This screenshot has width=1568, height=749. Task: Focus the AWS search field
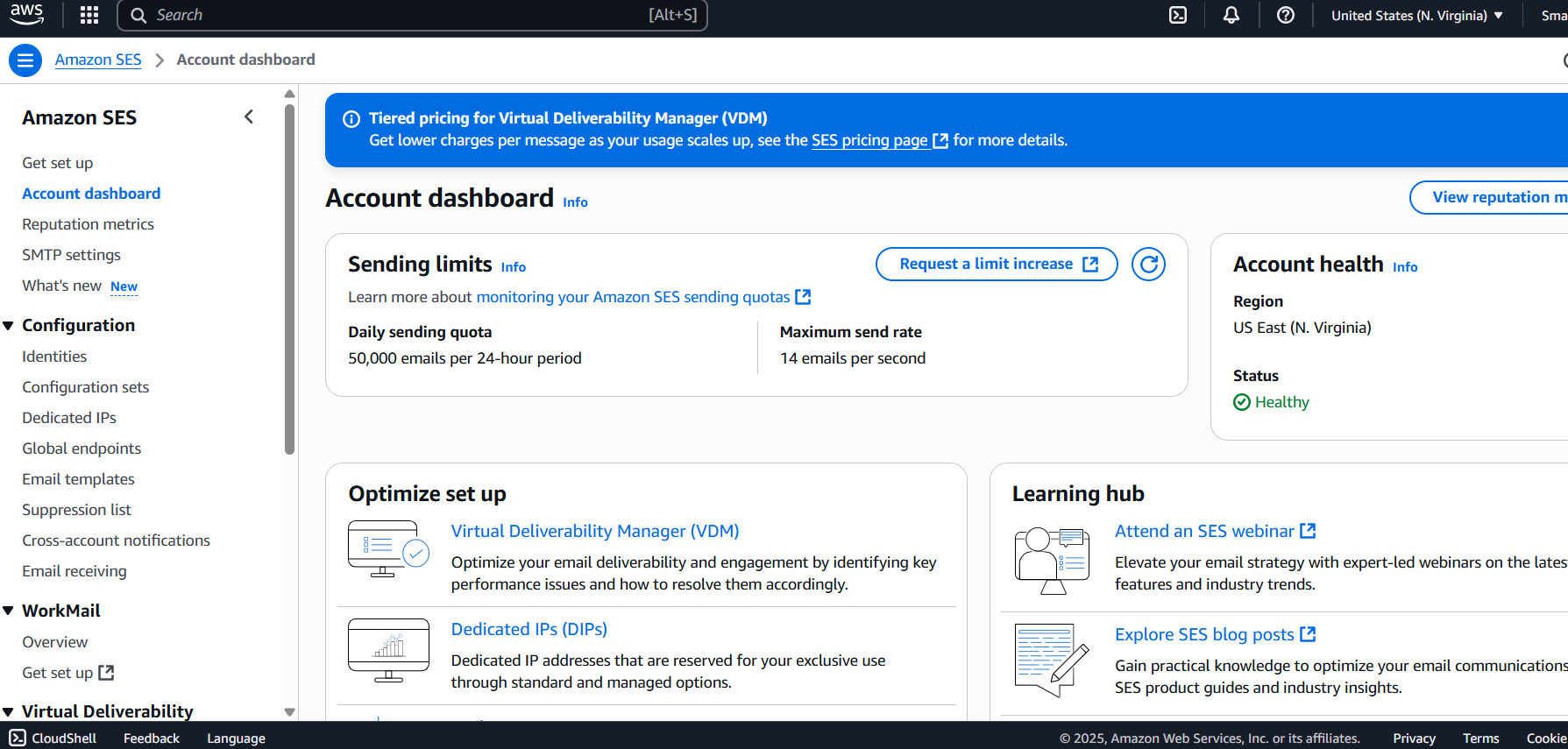point(412,15)
